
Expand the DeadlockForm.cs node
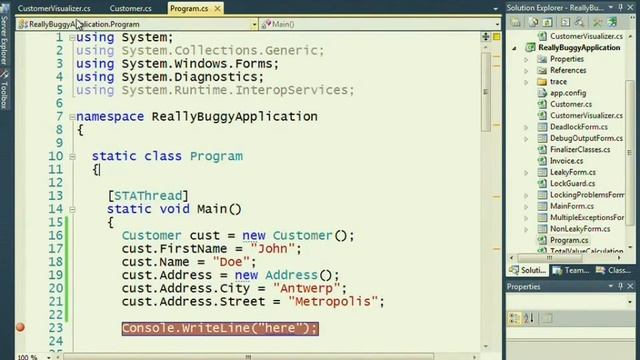pos(526,127)
